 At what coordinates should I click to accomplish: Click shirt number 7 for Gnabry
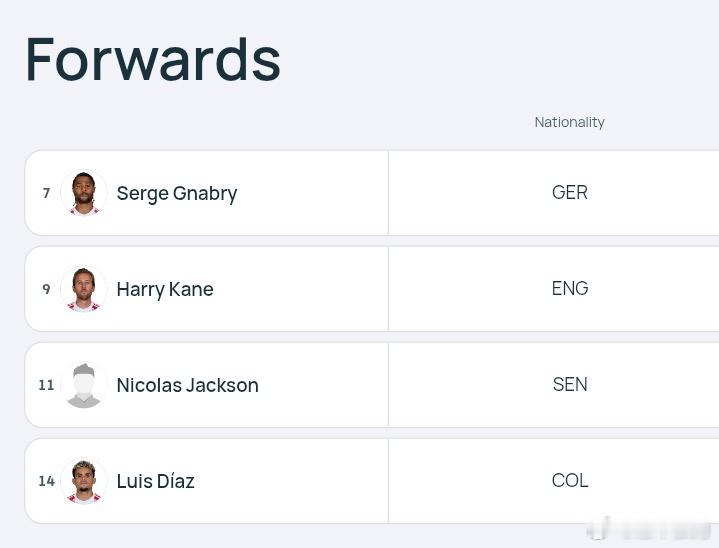[46, 193]
